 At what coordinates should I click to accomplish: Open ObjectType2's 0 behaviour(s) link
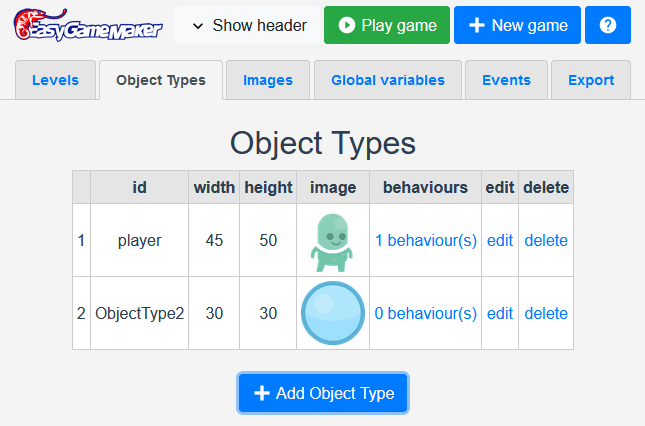tap(426, 314)
